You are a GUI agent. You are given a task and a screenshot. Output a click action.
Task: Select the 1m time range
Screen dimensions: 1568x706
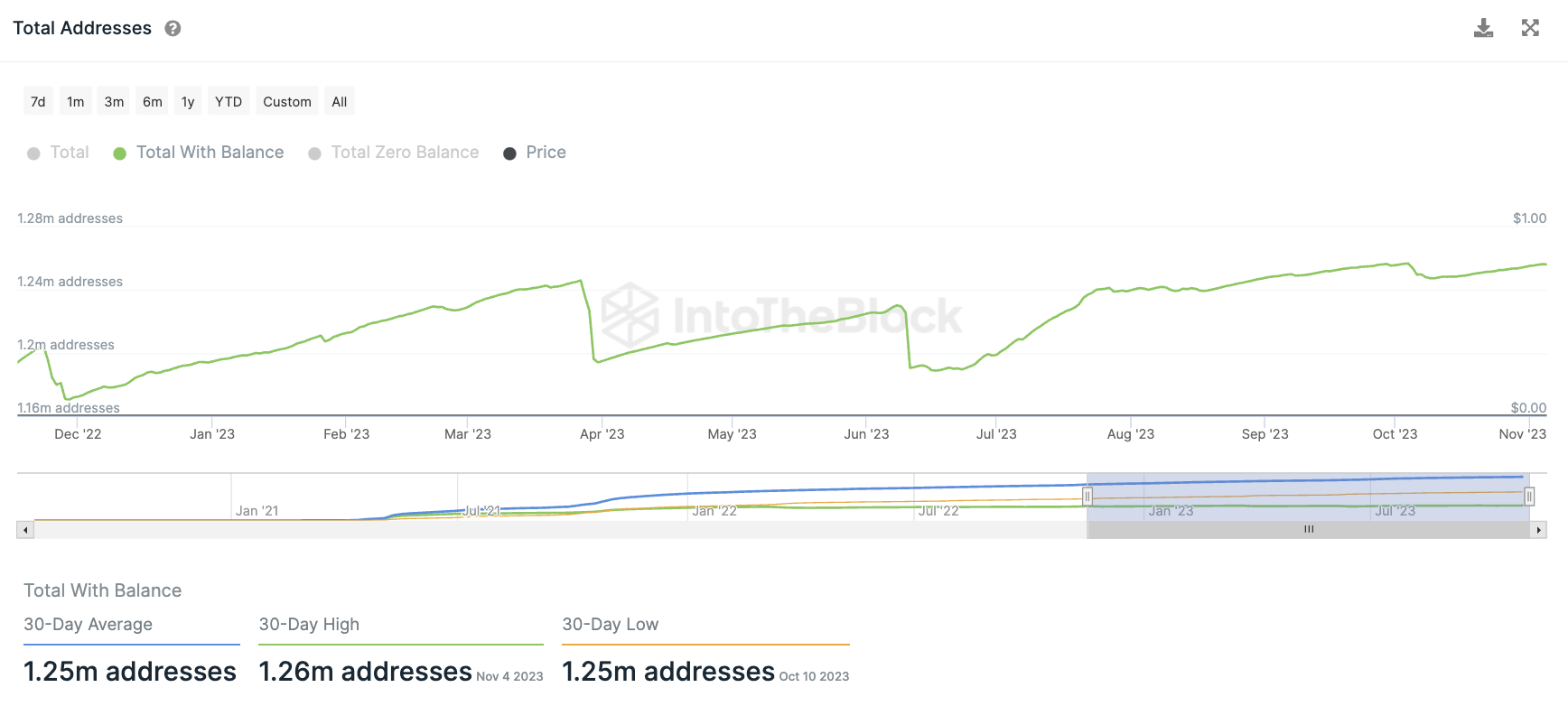pos(76,102)
